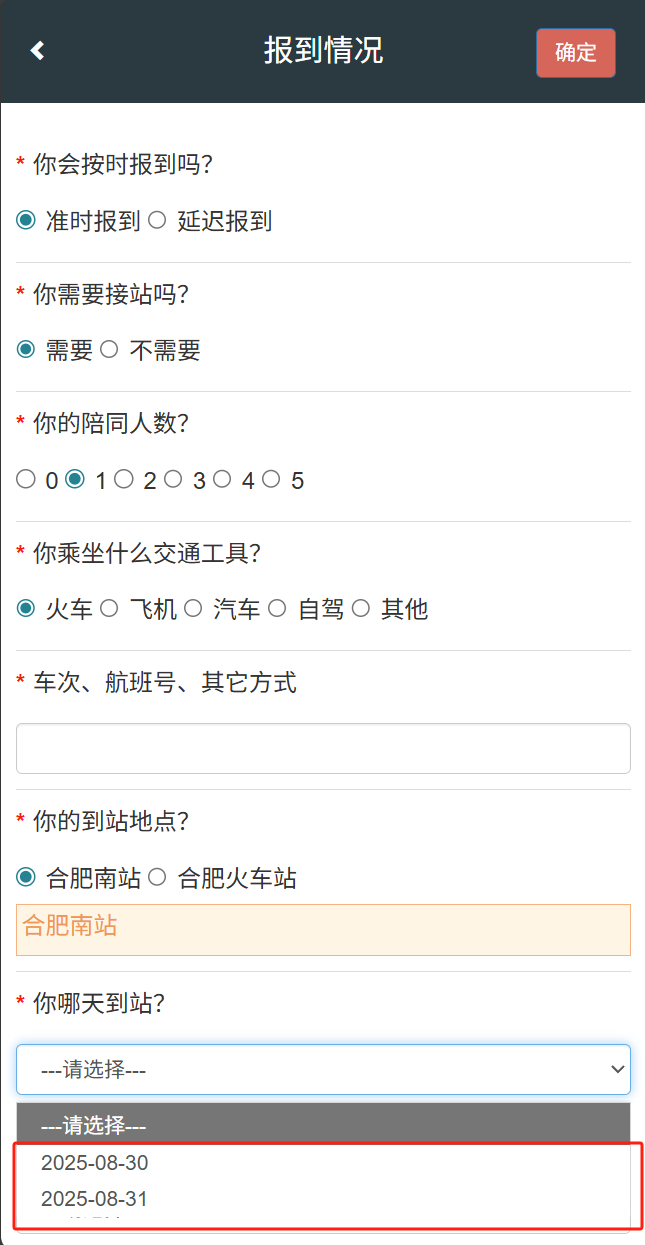645x1245 pixels.
Task: Pick 2025-08-31 from the date list
Action: point(95,1198)
